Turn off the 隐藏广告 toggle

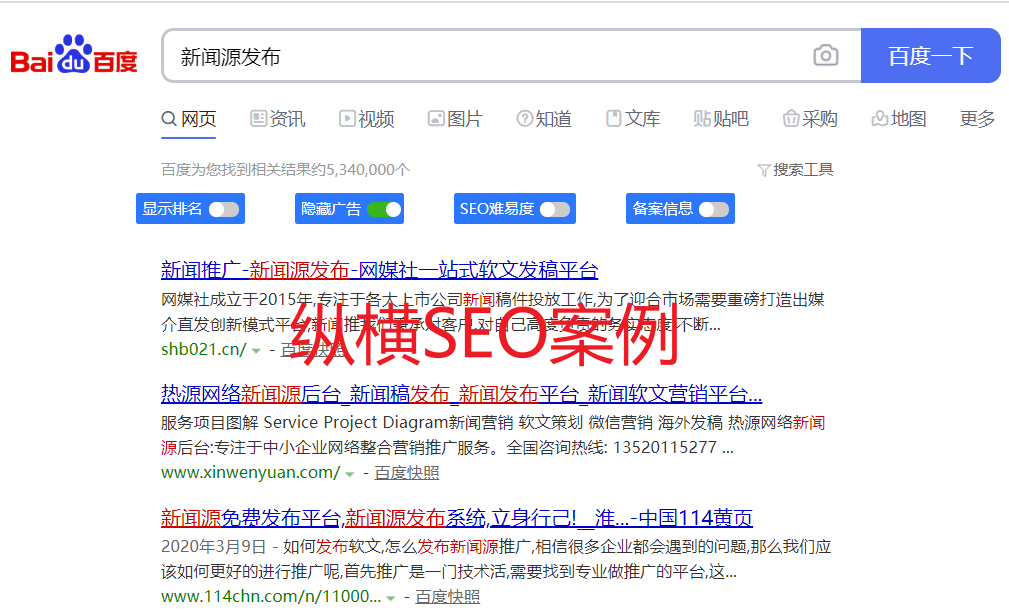384,209
